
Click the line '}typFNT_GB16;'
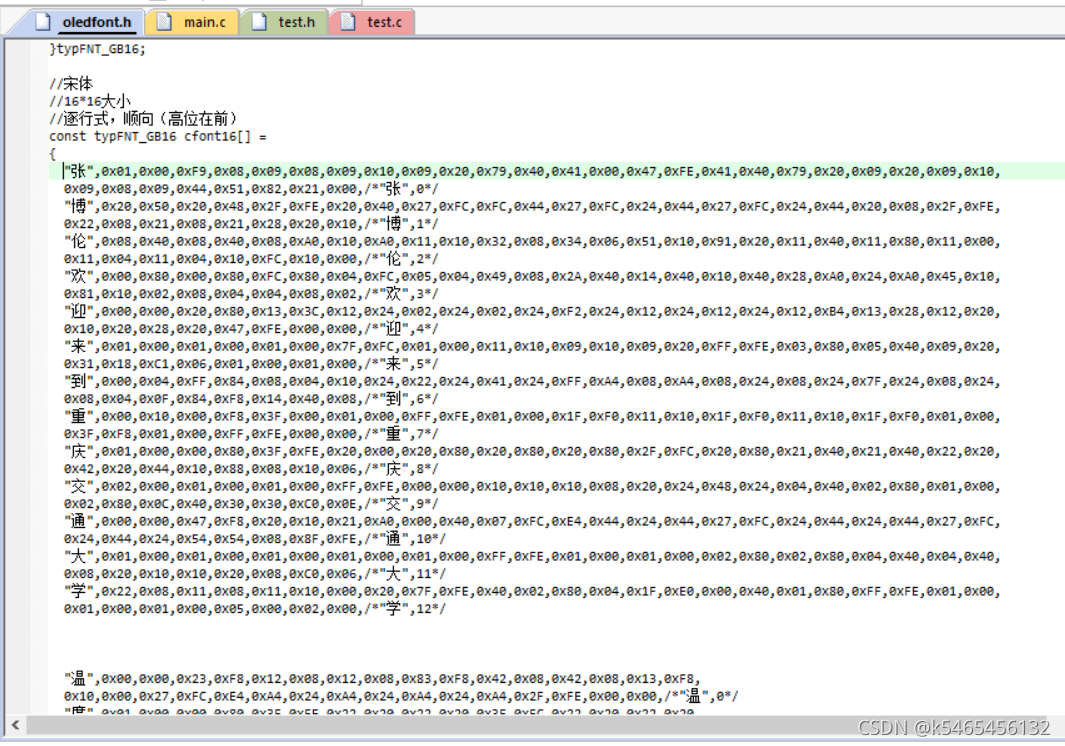coord(97,49)
